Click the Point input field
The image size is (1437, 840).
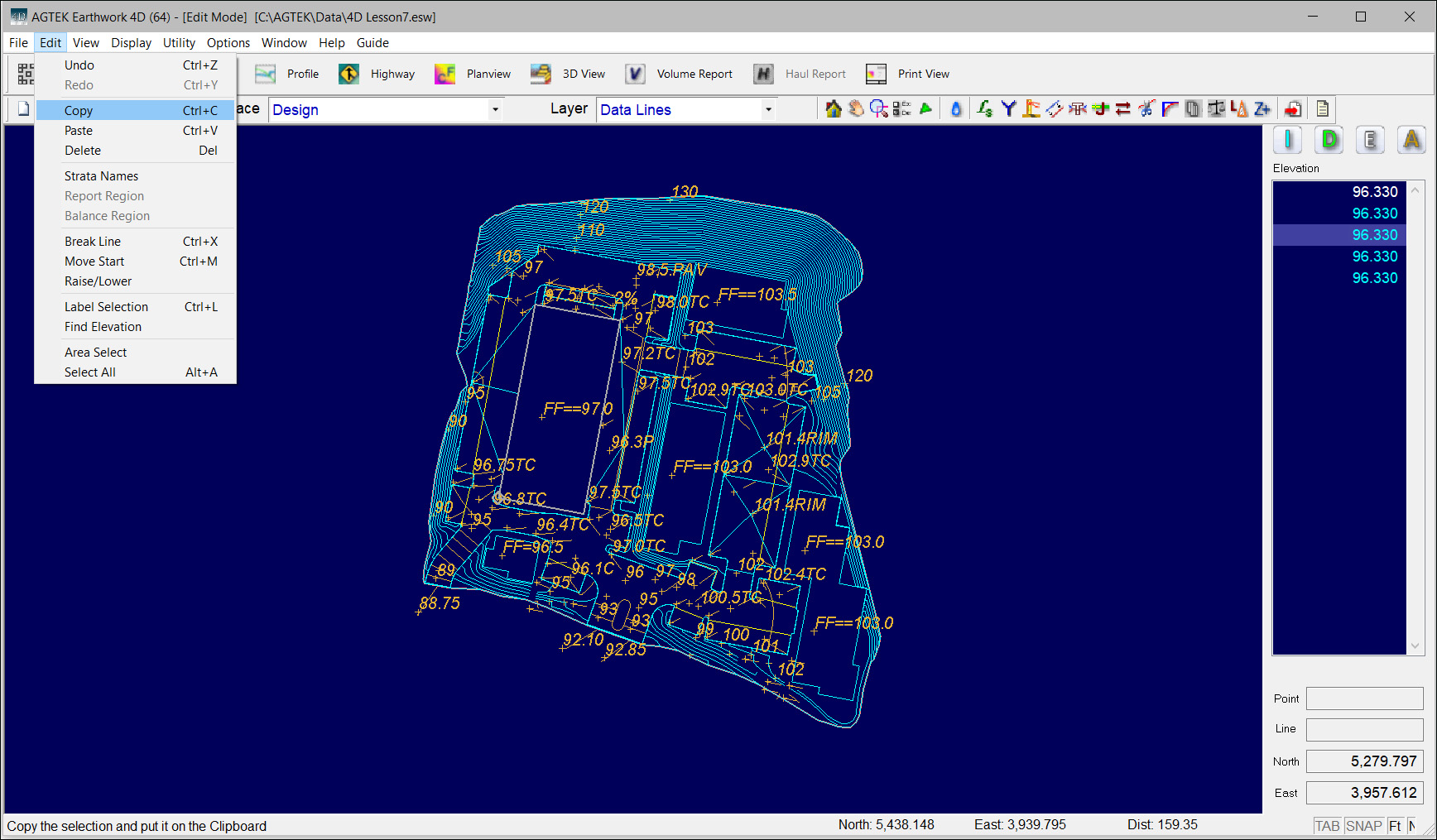click(x=1364, y=698)
